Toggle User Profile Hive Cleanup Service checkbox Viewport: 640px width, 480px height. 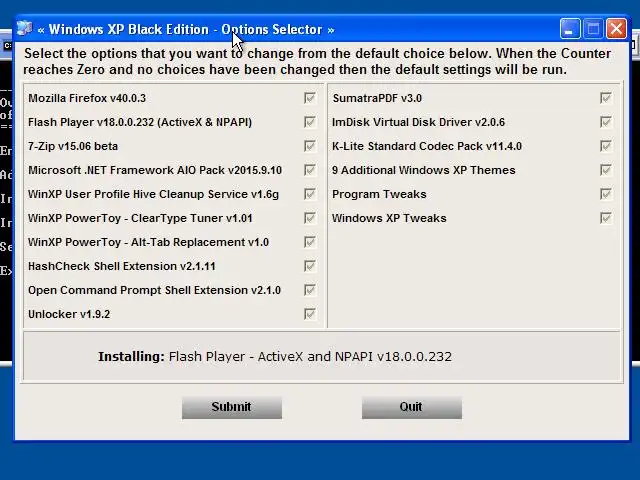tap(310, 194)
